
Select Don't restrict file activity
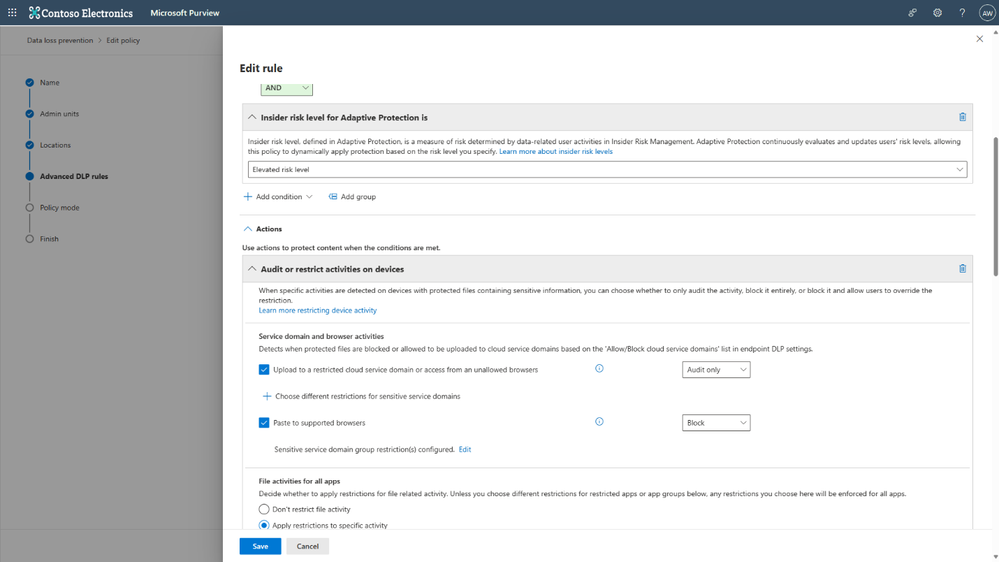264,509
